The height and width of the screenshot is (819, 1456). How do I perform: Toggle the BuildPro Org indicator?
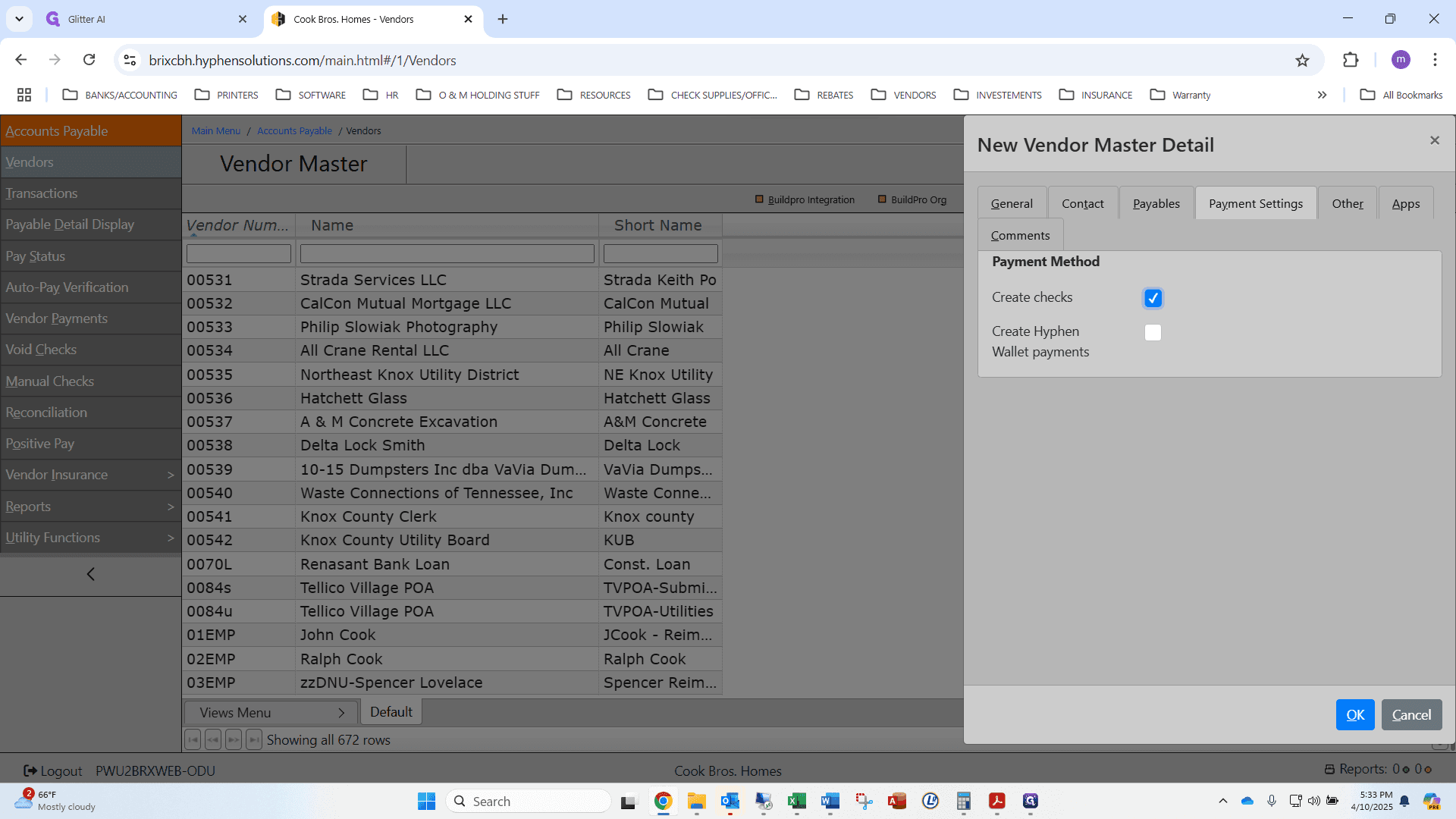[882, 199]
